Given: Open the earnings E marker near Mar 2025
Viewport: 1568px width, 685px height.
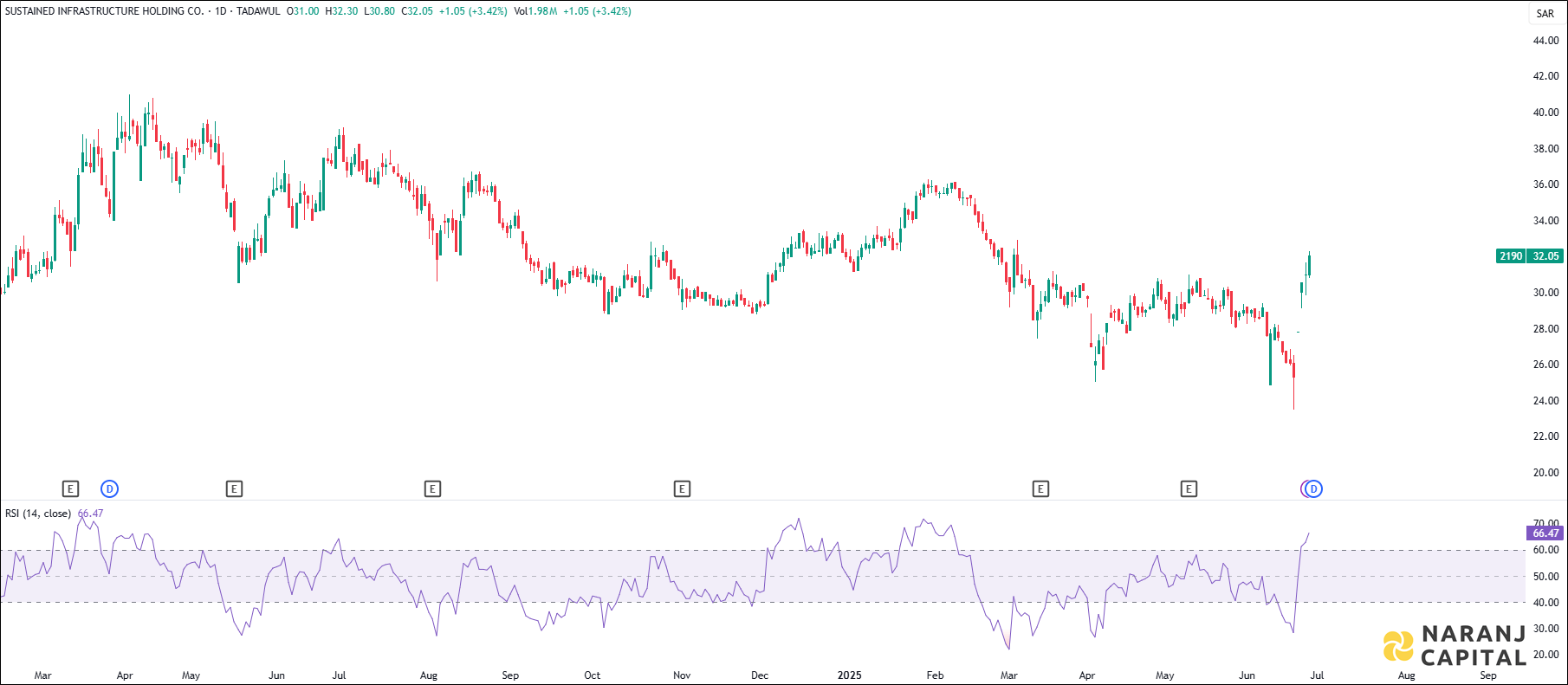Looking at the screenshot, I should [x=1040, y=489].
